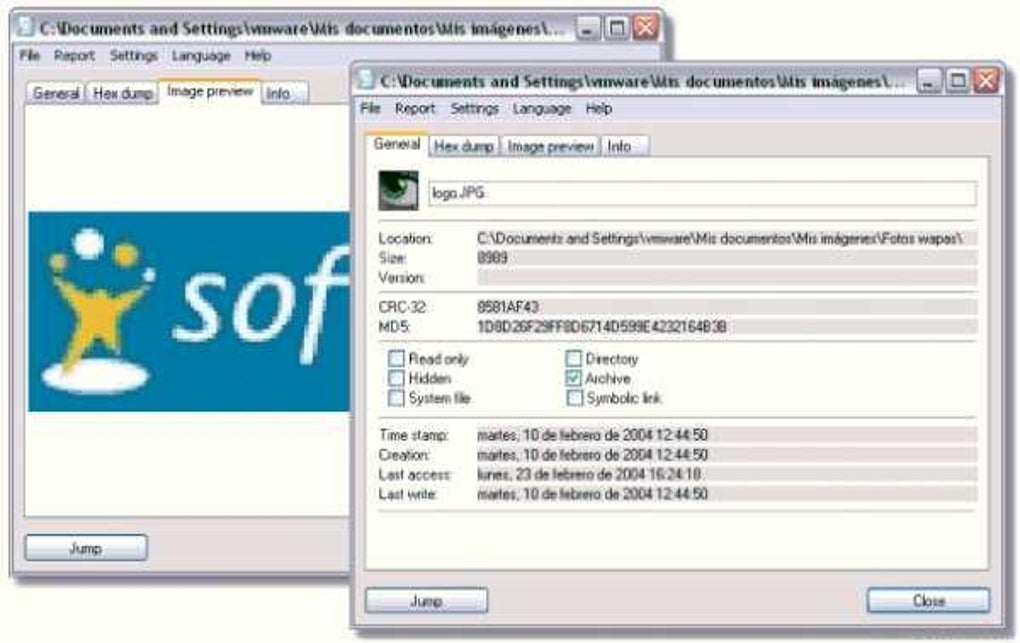This screenshot has height=643, width=1020.
Task: Click the Close button in the front window
Action: [x=928, y=601]
